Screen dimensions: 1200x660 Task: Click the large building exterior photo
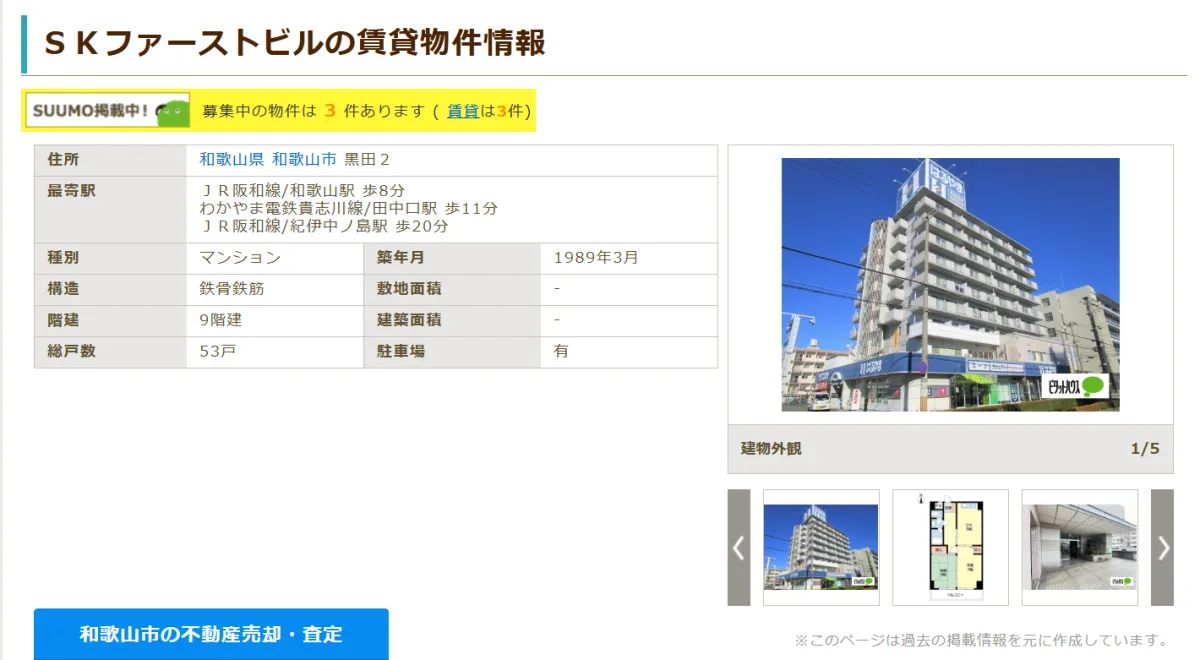[x=950, y=284]
